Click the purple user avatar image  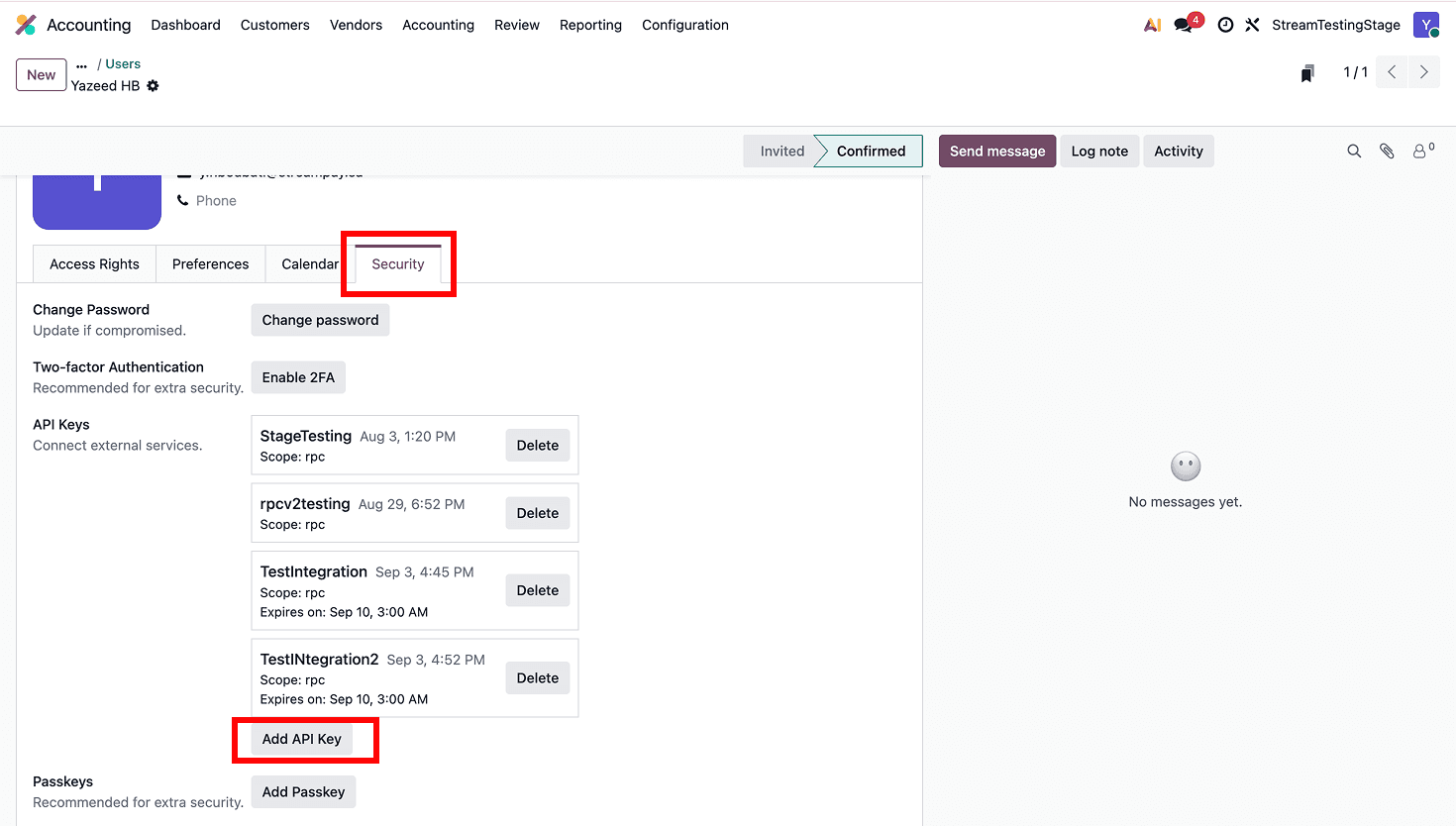click(97, 202)
